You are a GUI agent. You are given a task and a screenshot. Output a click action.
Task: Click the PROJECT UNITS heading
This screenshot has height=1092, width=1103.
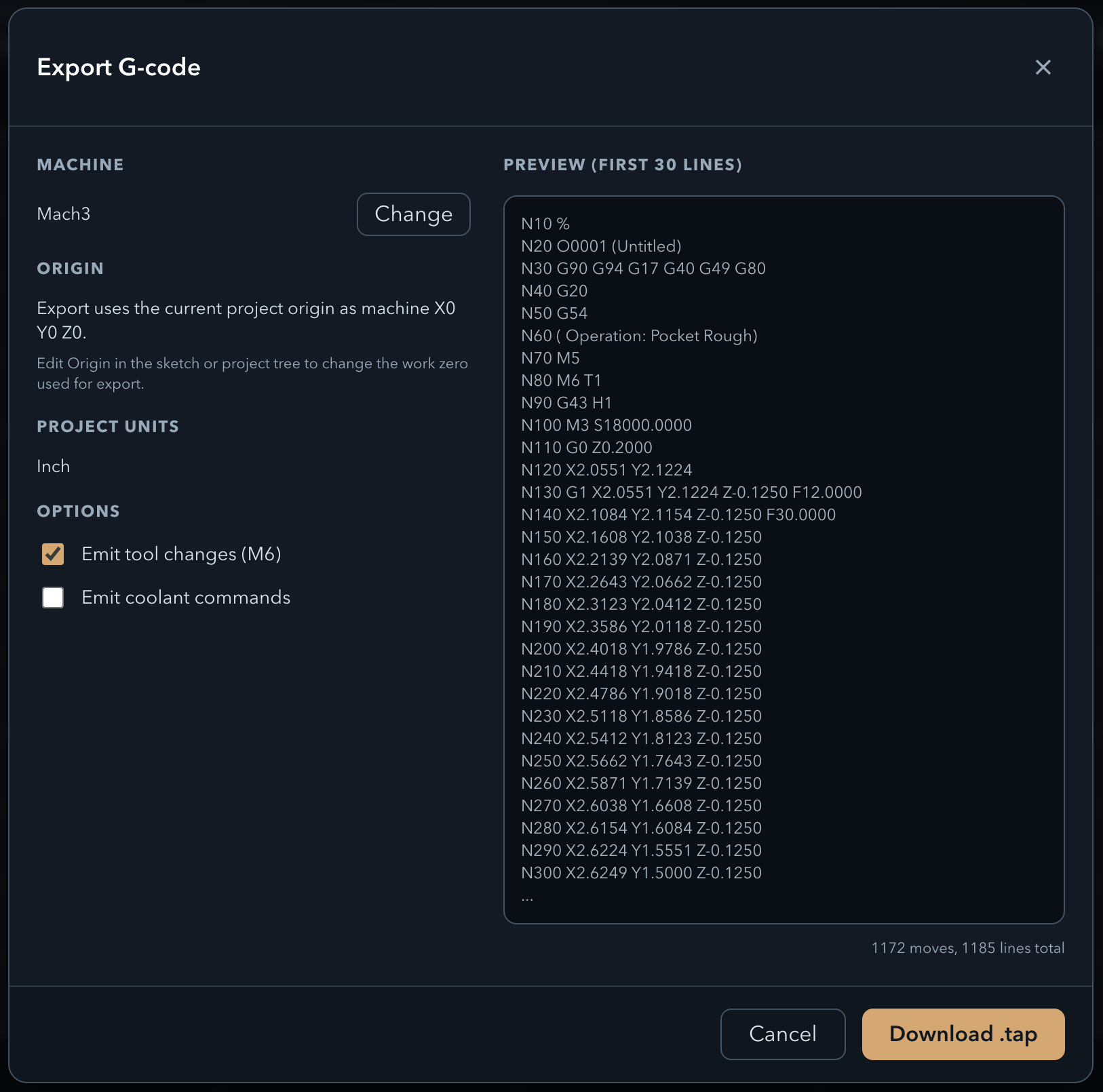pos(108,426)
